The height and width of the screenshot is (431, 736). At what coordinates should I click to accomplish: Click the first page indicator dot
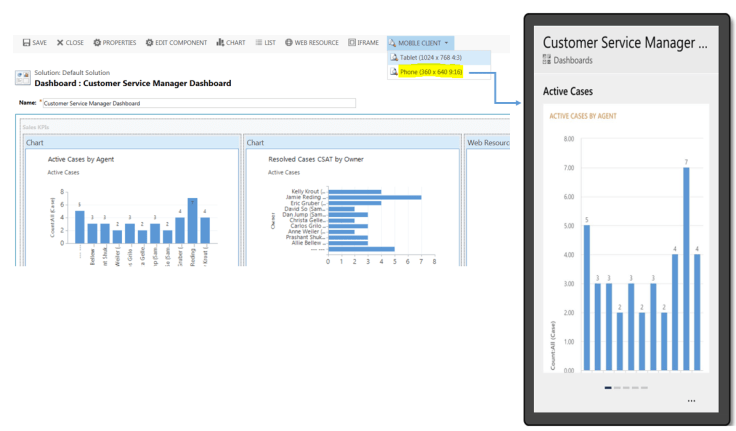coord(608,387)
